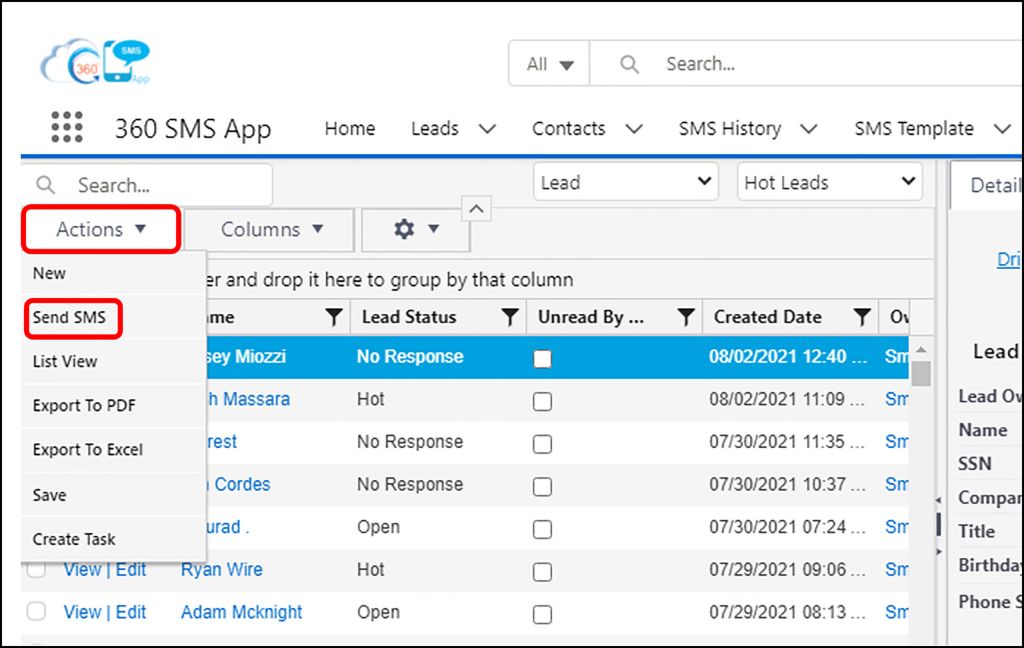Open the SMS History navigation tab

point(730,128)
